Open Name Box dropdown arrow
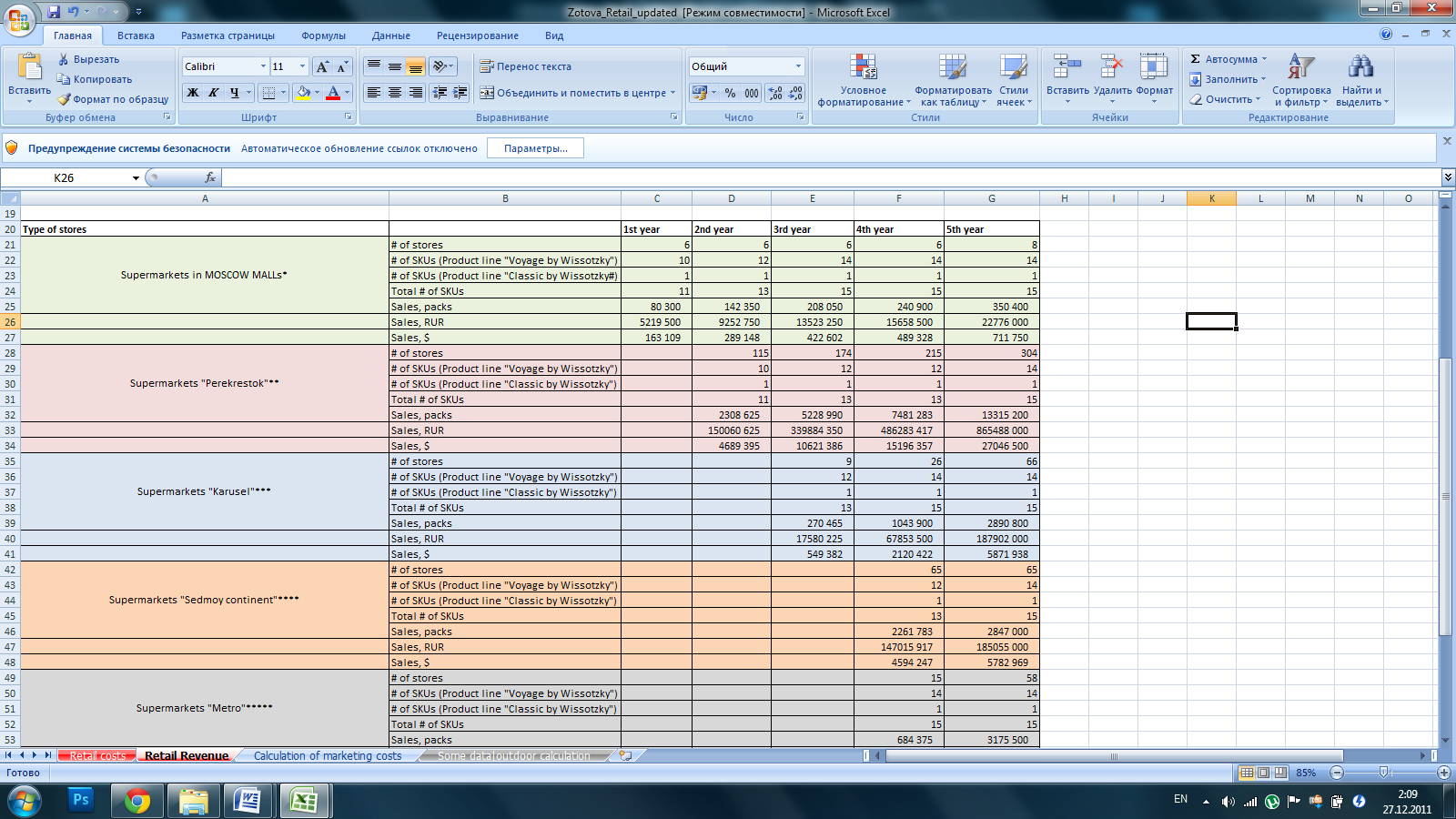The image size is (1456, 819). pos(136,177)
